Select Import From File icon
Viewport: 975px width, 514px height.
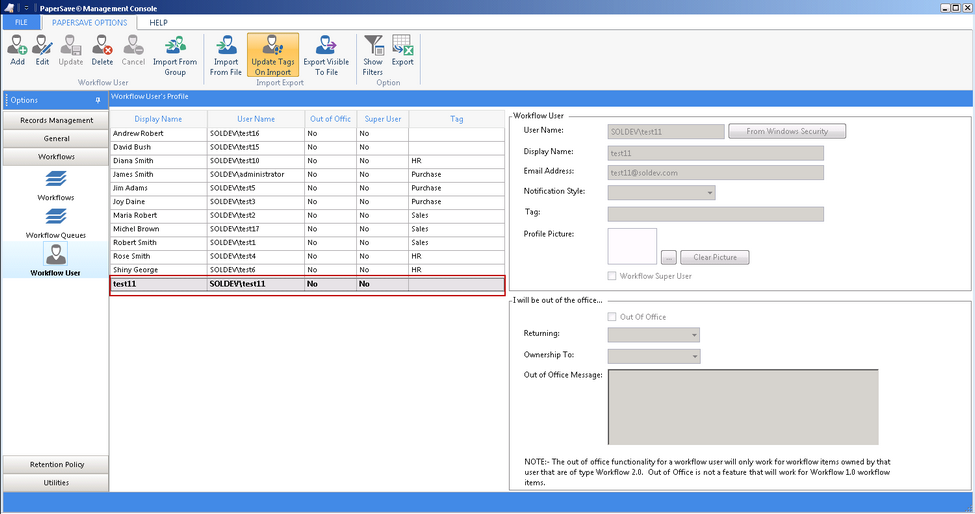tap(226, 55)
